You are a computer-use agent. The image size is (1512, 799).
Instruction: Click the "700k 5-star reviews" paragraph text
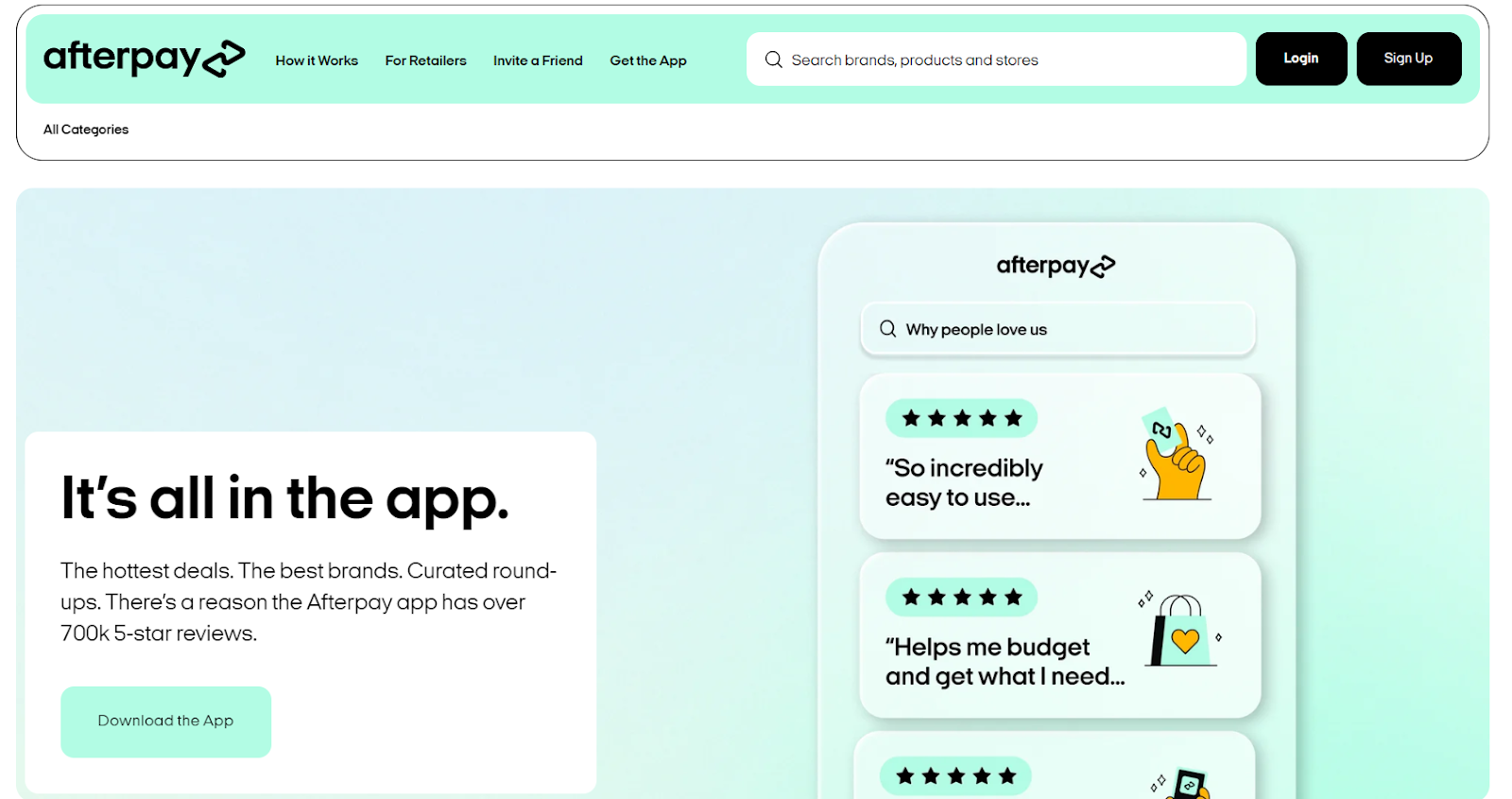pos(309,602)
